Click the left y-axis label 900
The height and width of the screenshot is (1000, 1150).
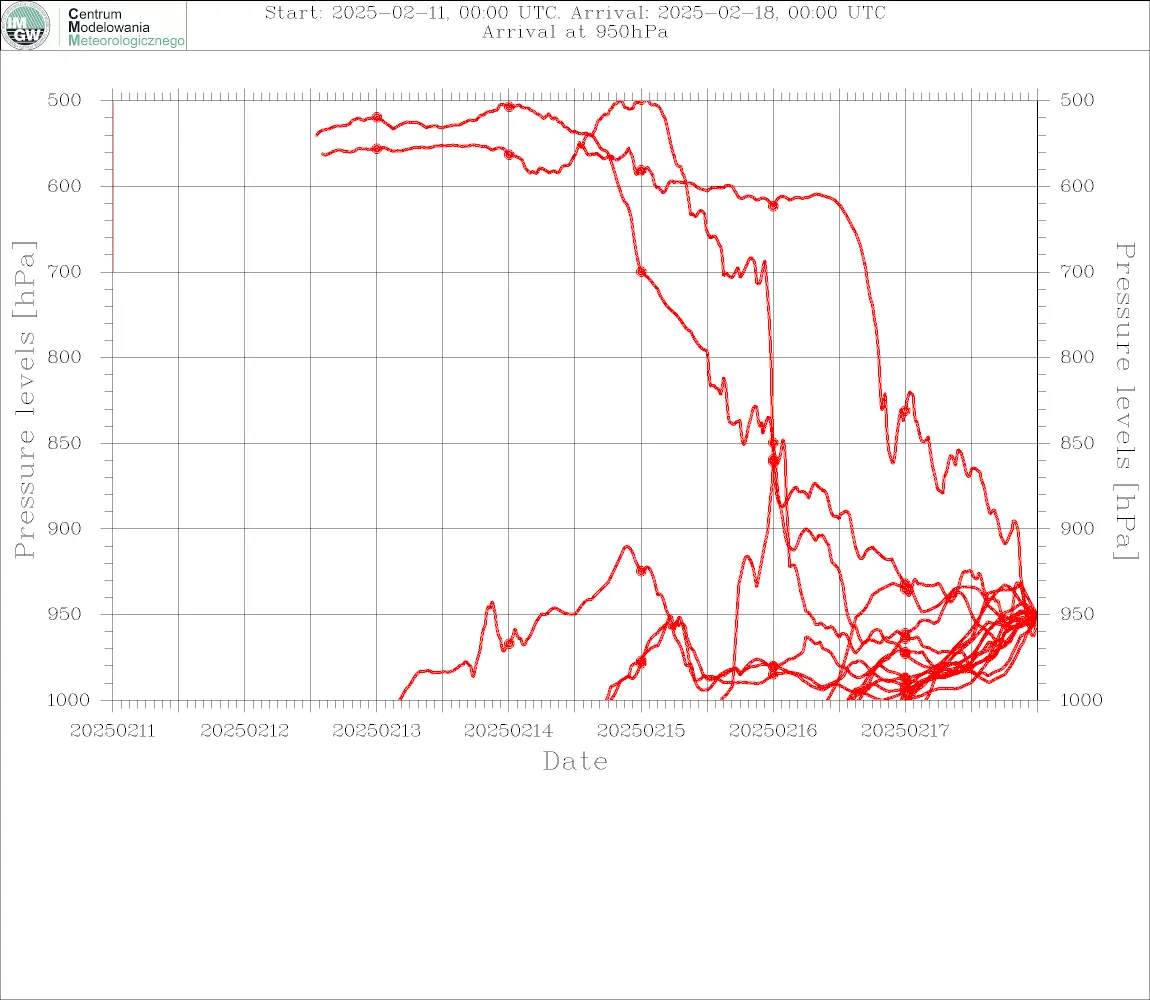click(65, 528)
